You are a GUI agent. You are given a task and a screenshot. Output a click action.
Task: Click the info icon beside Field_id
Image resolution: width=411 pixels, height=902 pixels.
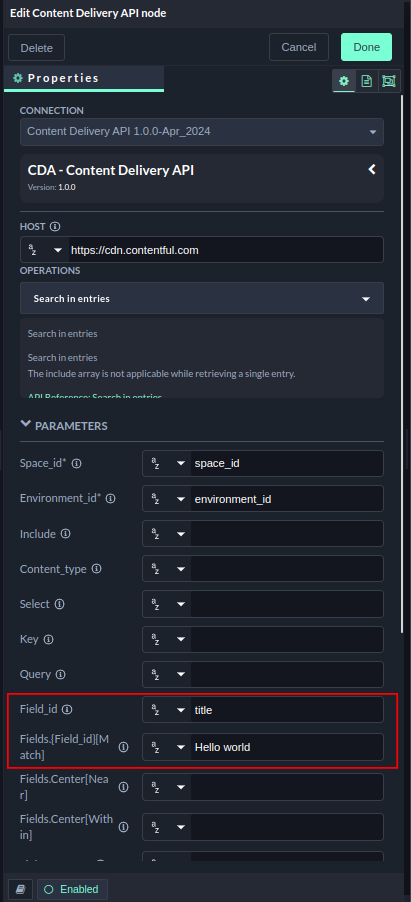pyautogui.click(x=67, y=710)
